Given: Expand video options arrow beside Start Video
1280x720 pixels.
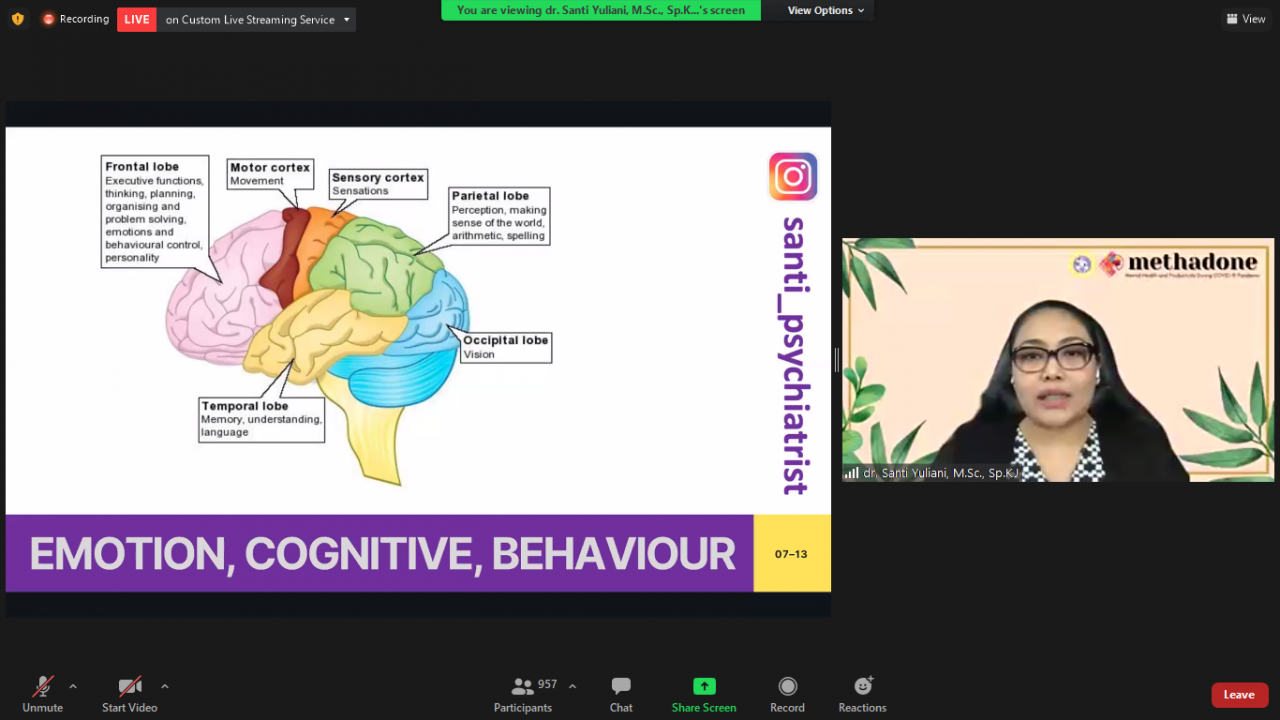Looking at the screenshot, I should (x=165, y=686).
